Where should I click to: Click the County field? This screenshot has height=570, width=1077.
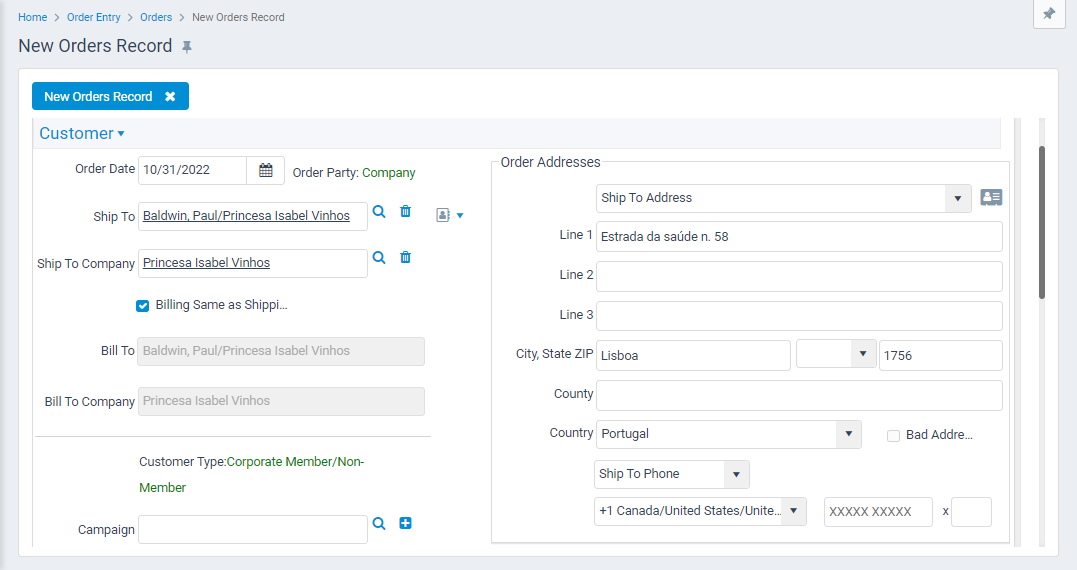point(799,396)
